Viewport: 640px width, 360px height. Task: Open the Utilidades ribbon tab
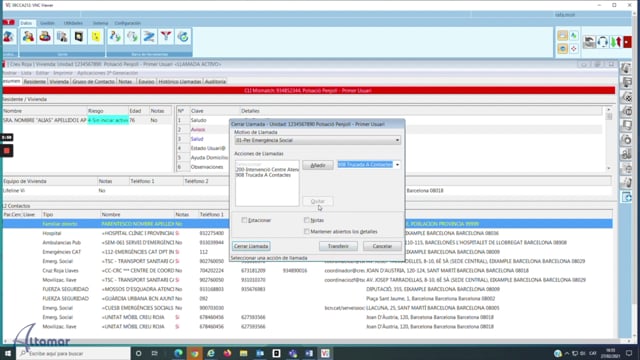73,23
